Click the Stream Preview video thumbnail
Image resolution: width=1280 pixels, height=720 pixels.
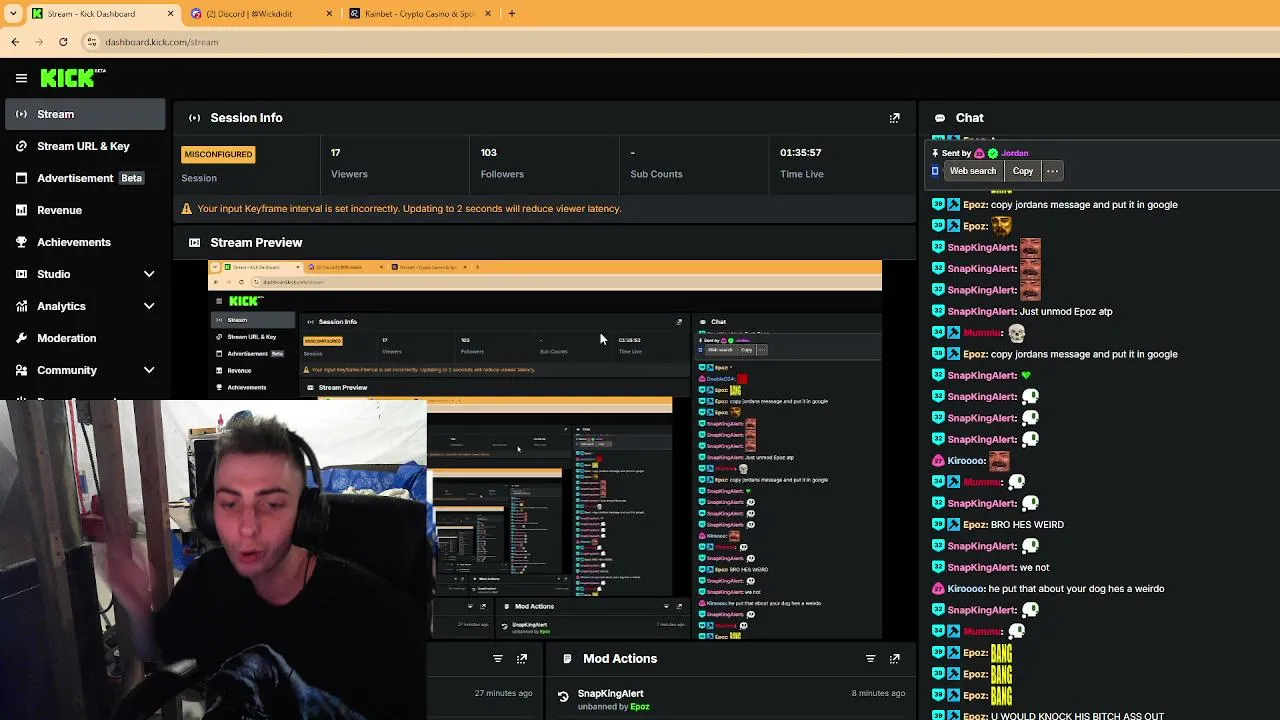click(x=545, y=449)
